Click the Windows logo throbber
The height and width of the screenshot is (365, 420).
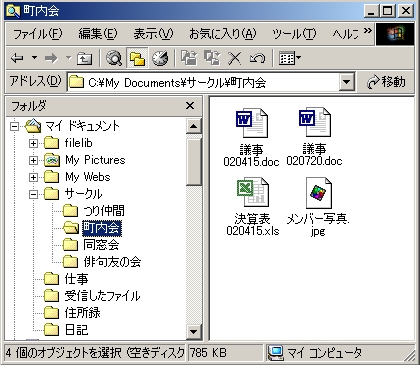pos(395,34)
